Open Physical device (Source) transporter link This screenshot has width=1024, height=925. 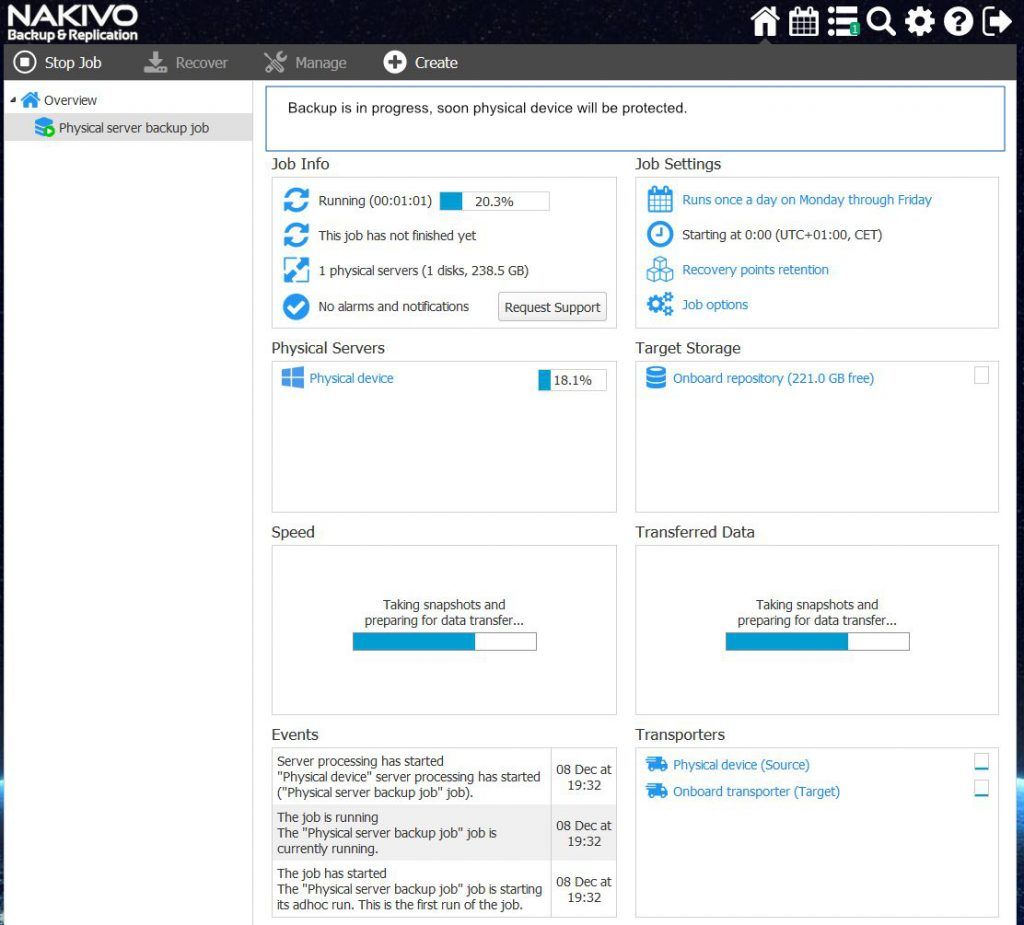click(741, 764)
